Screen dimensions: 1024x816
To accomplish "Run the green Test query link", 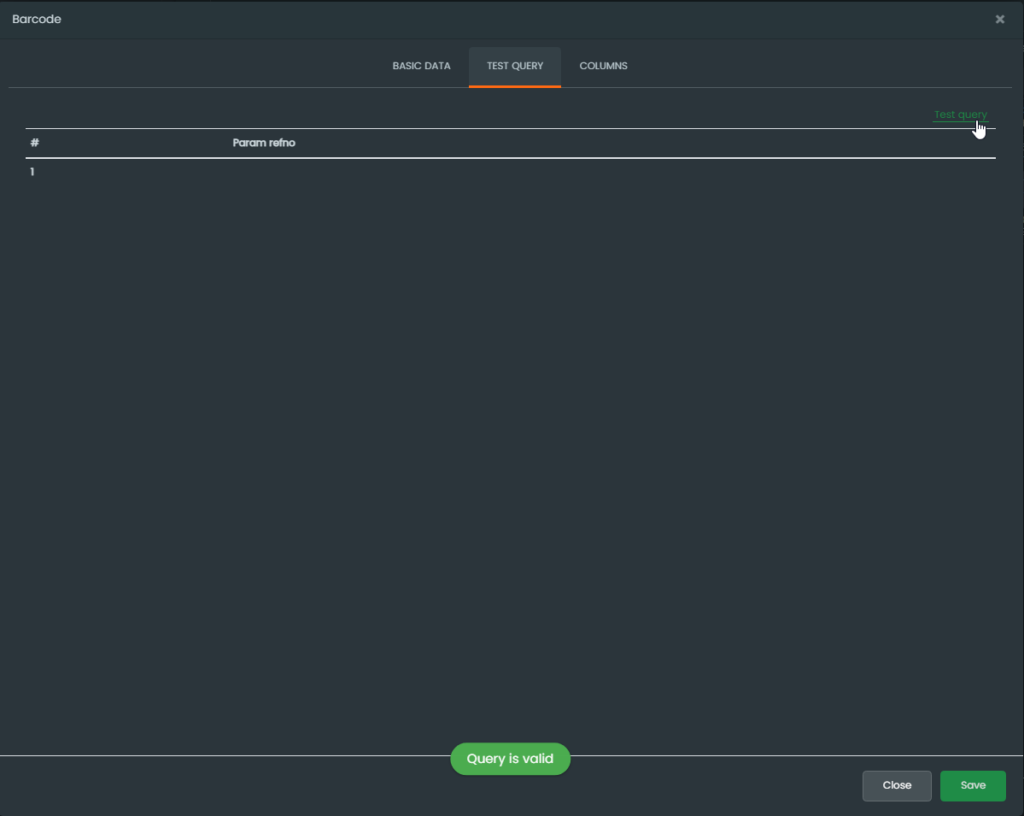I will pos(960,115).
